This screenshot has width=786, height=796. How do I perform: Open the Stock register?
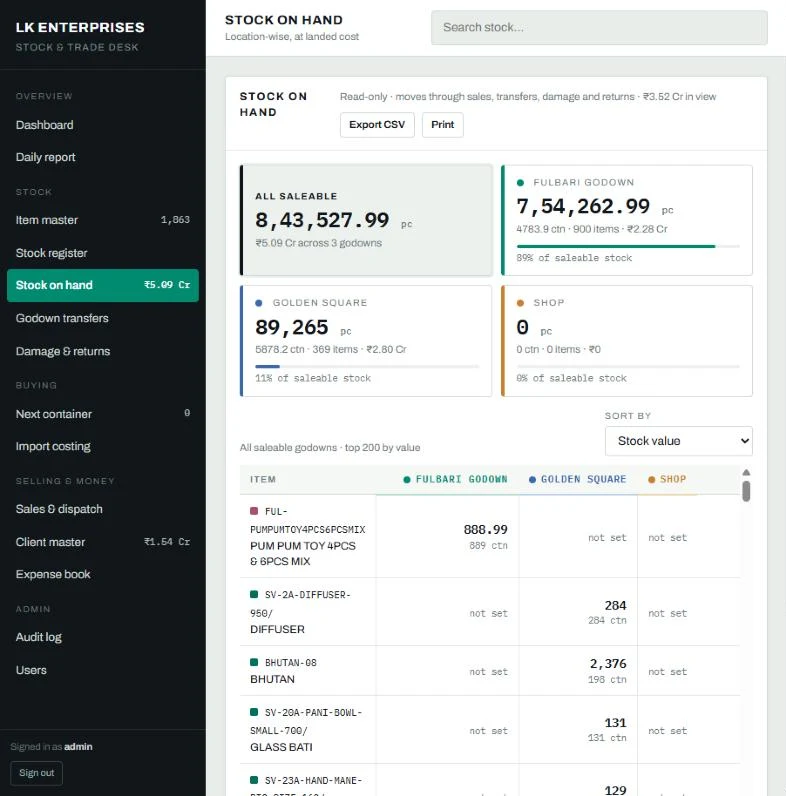point(103,253)
